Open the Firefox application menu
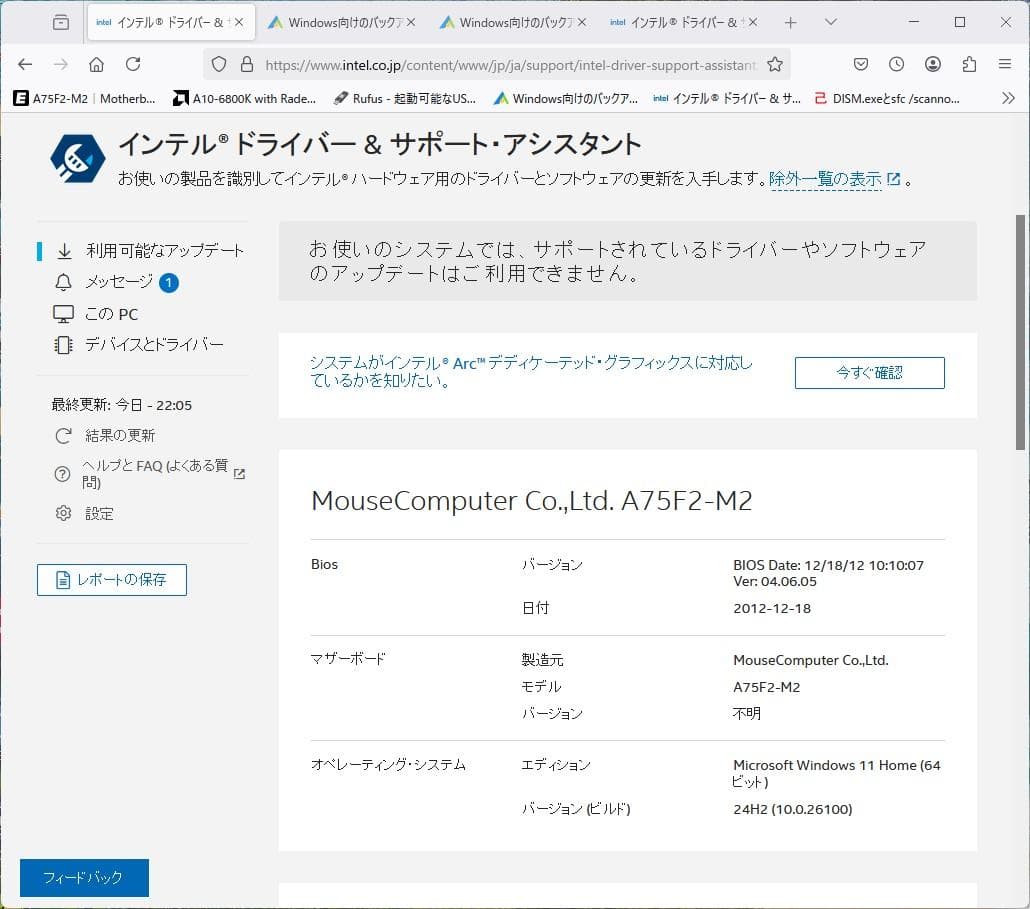Screen dimensions: 1030x909 coord(1005,63)
